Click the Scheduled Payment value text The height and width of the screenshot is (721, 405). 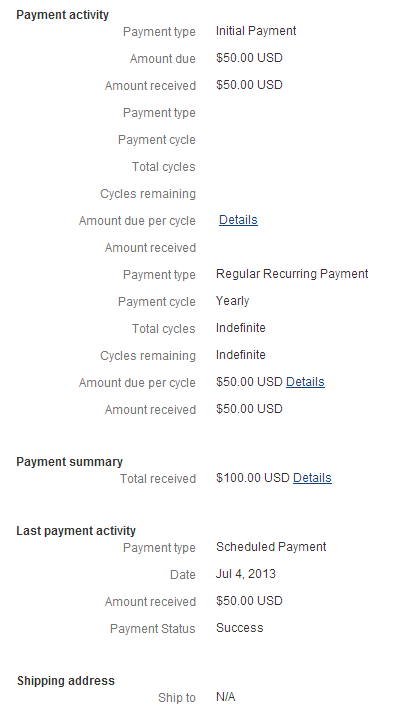pyautogui.click(x=271, y=547)
